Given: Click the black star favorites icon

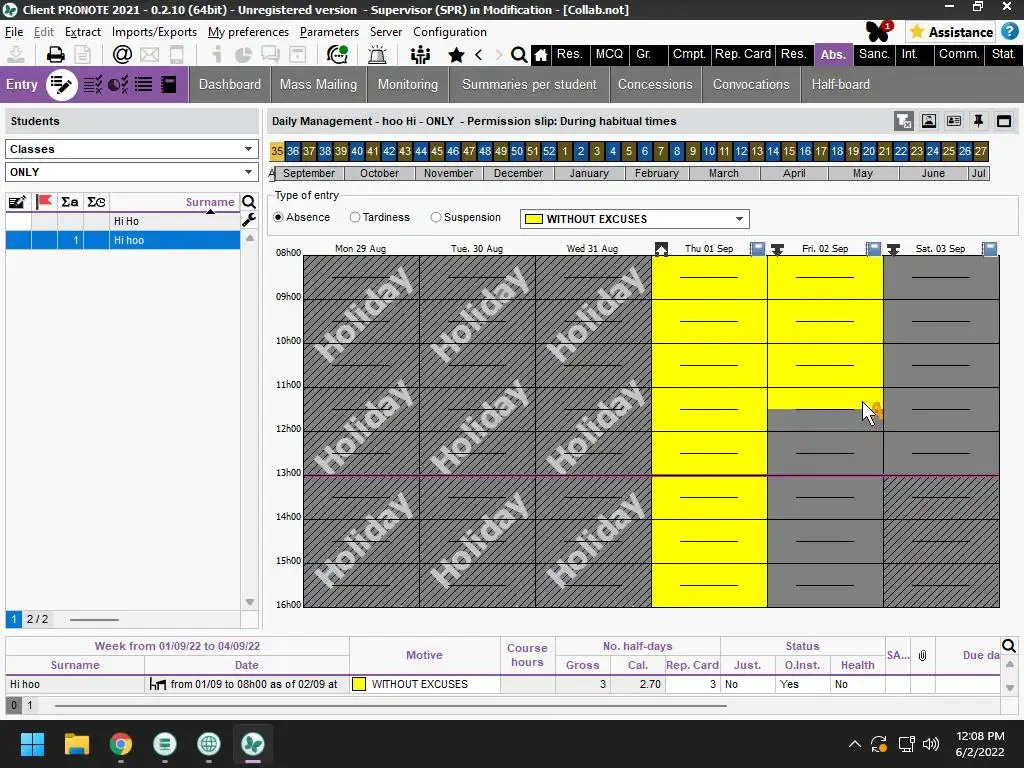Looking at the screenshot, I should (x=456, y=54).
